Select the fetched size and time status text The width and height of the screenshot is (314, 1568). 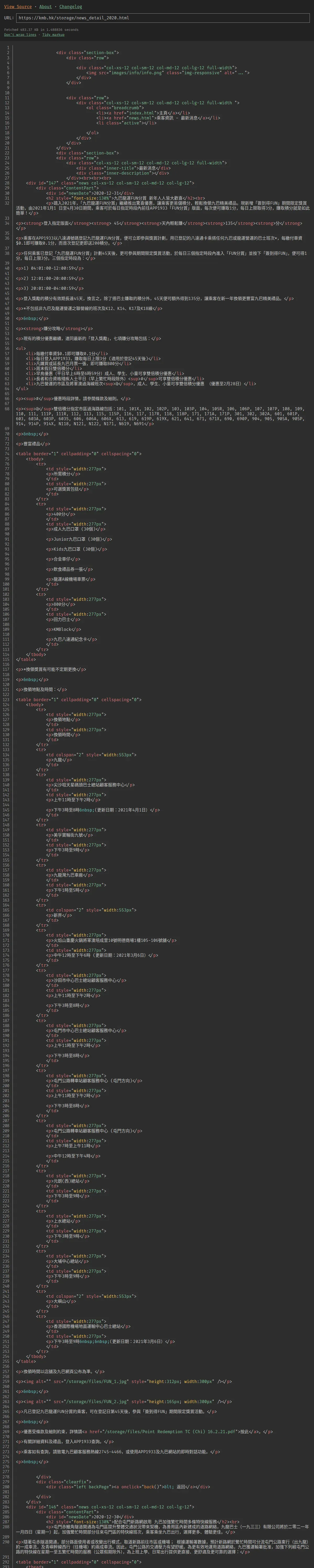point(41,29)
